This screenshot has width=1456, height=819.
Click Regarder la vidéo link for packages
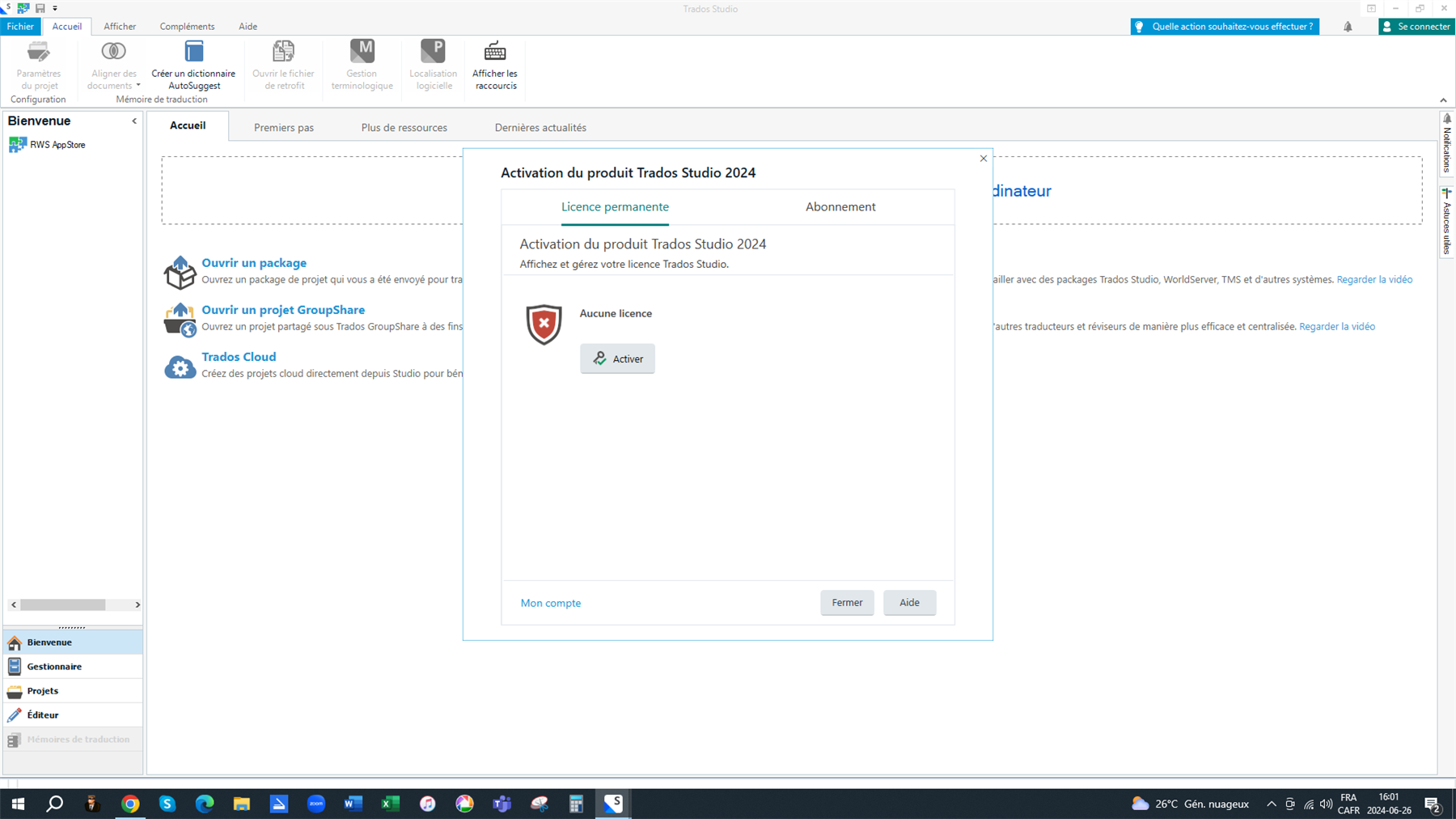tap(1374, 280)
